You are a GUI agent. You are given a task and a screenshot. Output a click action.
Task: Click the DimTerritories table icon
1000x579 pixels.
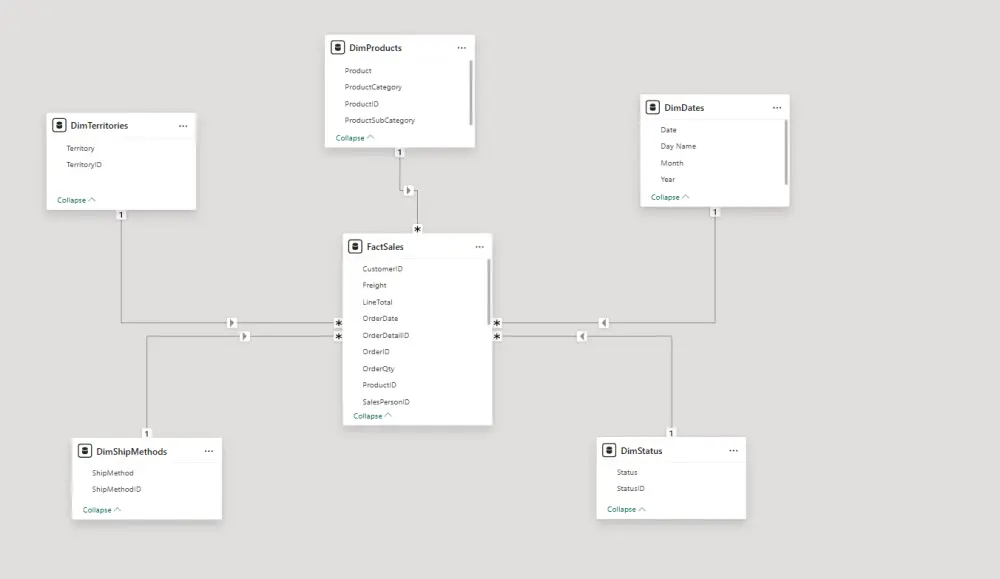(60, 126)
